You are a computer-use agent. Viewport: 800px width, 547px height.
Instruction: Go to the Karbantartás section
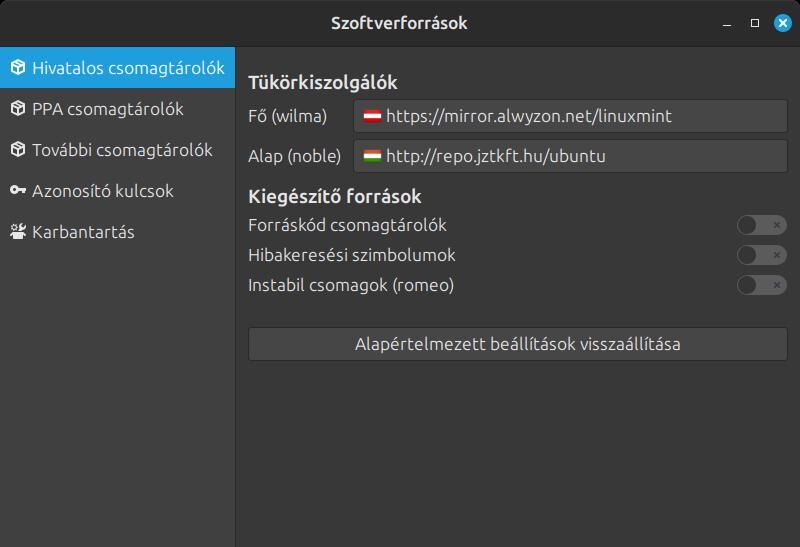(117, 232)
